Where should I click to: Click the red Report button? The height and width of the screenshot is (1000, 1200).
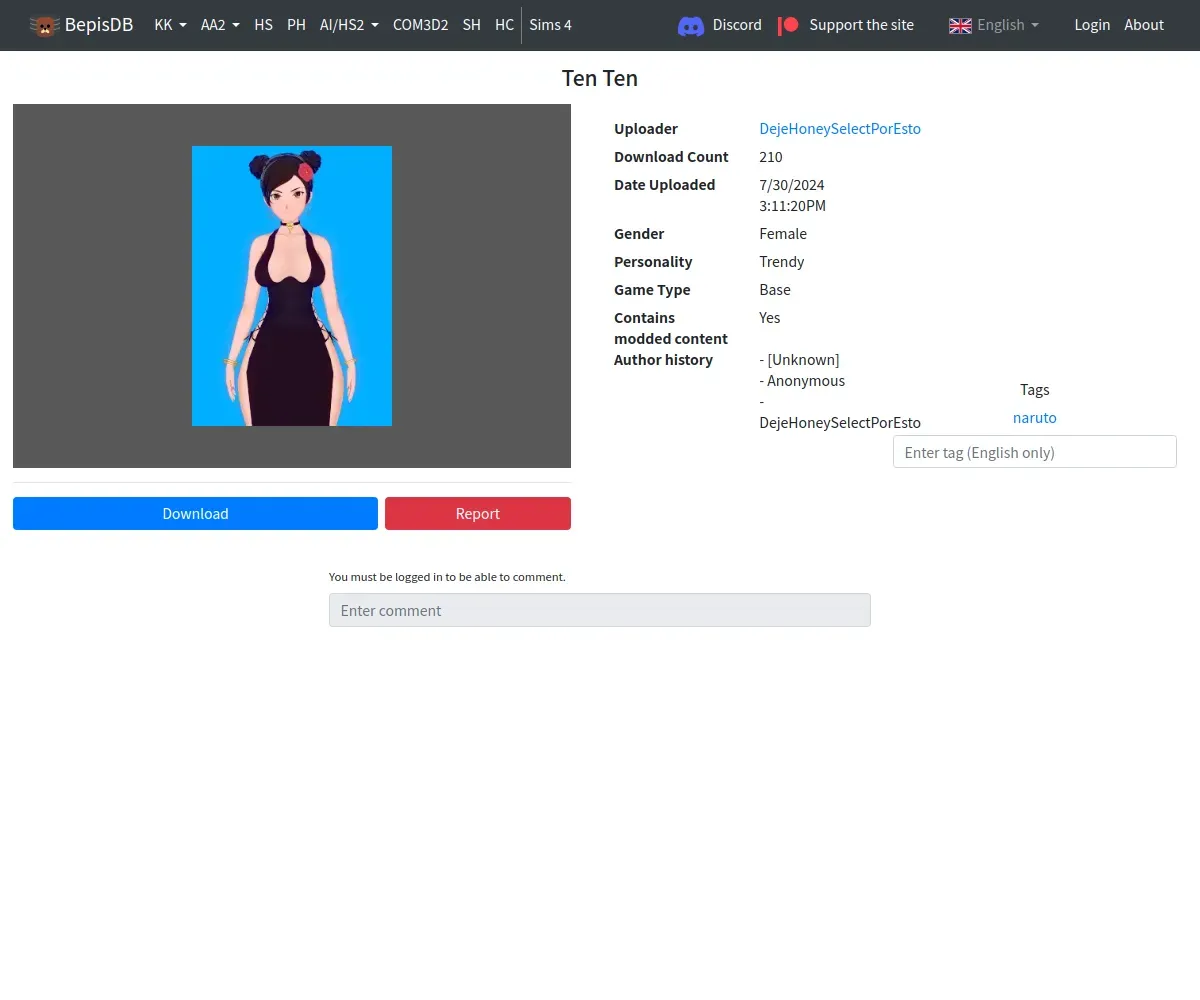coord(478,514)
